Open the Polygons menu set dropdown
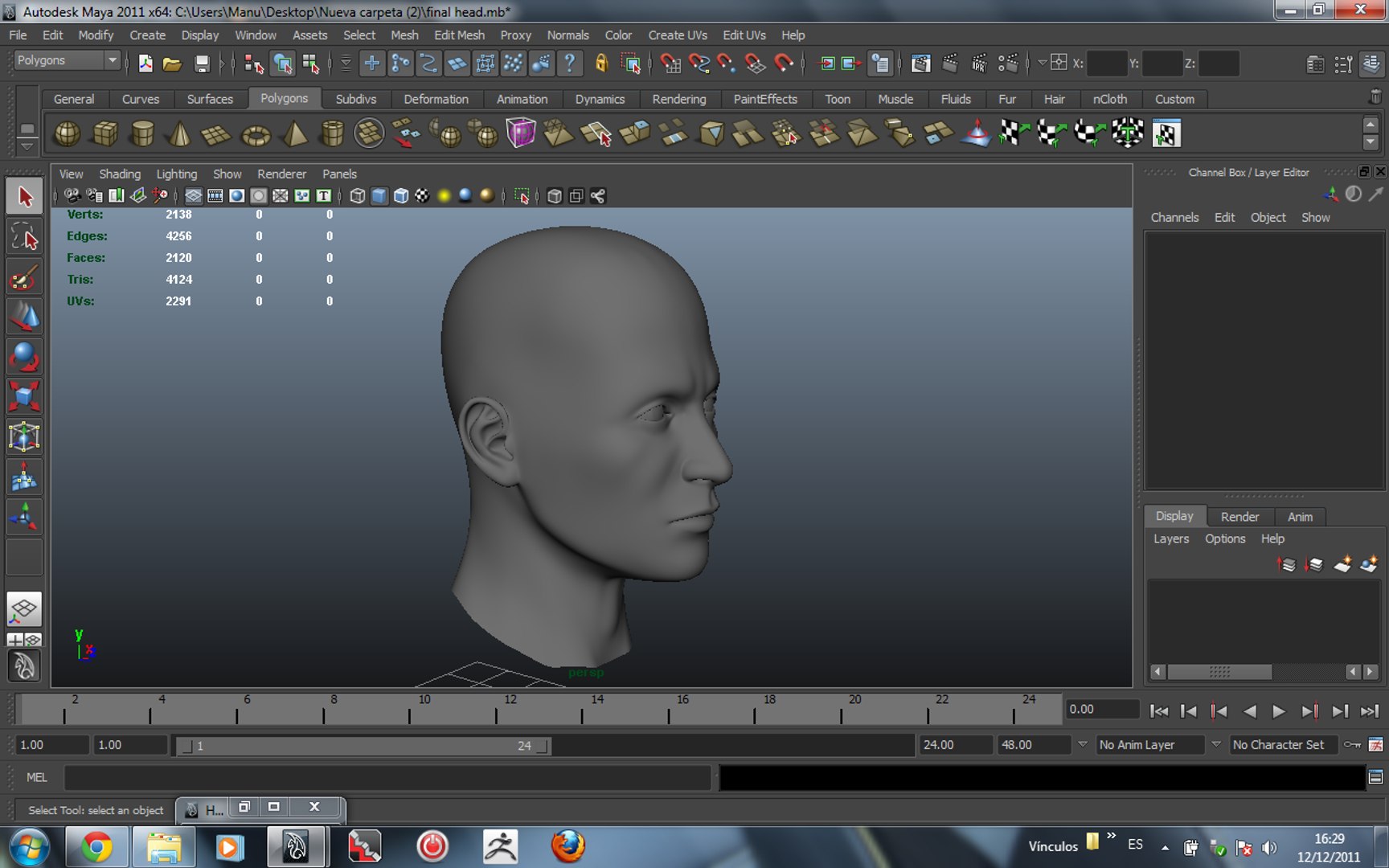The width and height of the screenshot is (1389, 868). (67, 60)
